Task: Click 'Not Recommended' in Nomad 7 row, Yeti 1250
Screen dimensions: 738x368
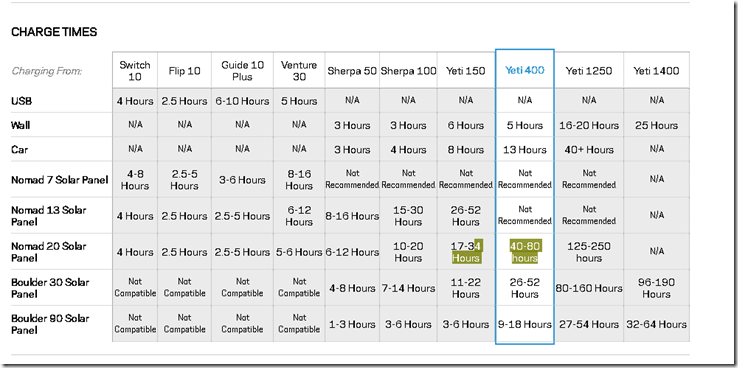Action: 589,179
